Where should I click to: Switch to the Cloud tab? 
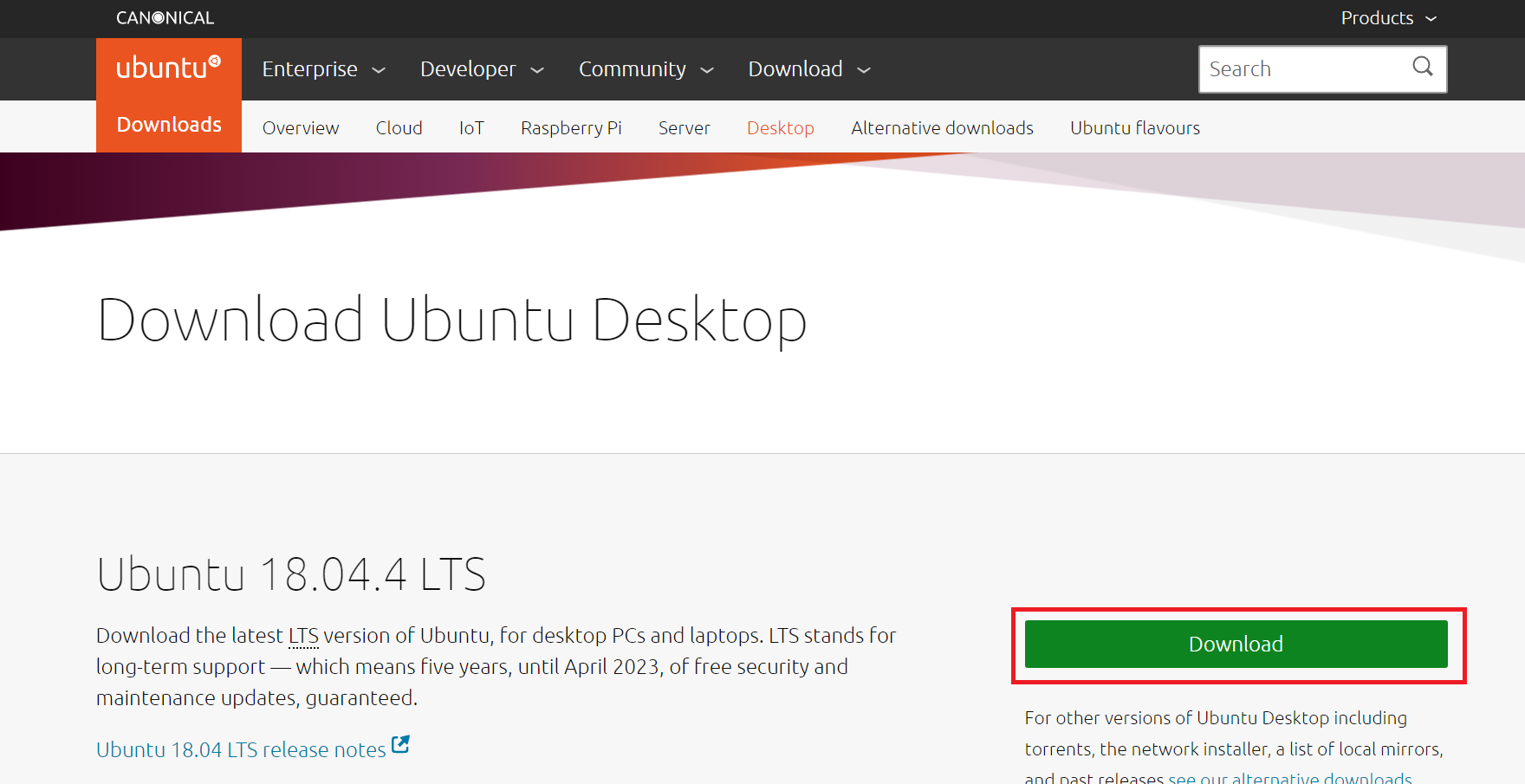click(x=399, y=128)
